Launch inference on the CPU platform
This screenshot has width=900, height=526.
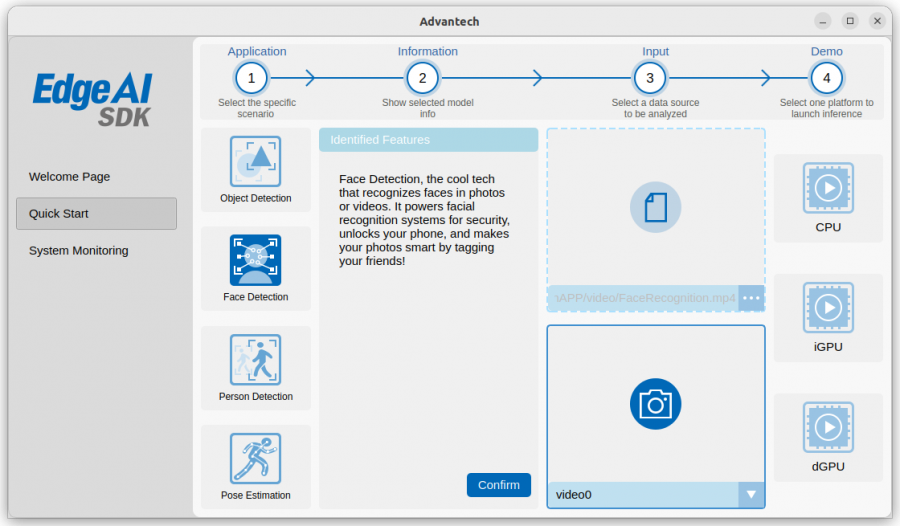[x=828, y=188]
